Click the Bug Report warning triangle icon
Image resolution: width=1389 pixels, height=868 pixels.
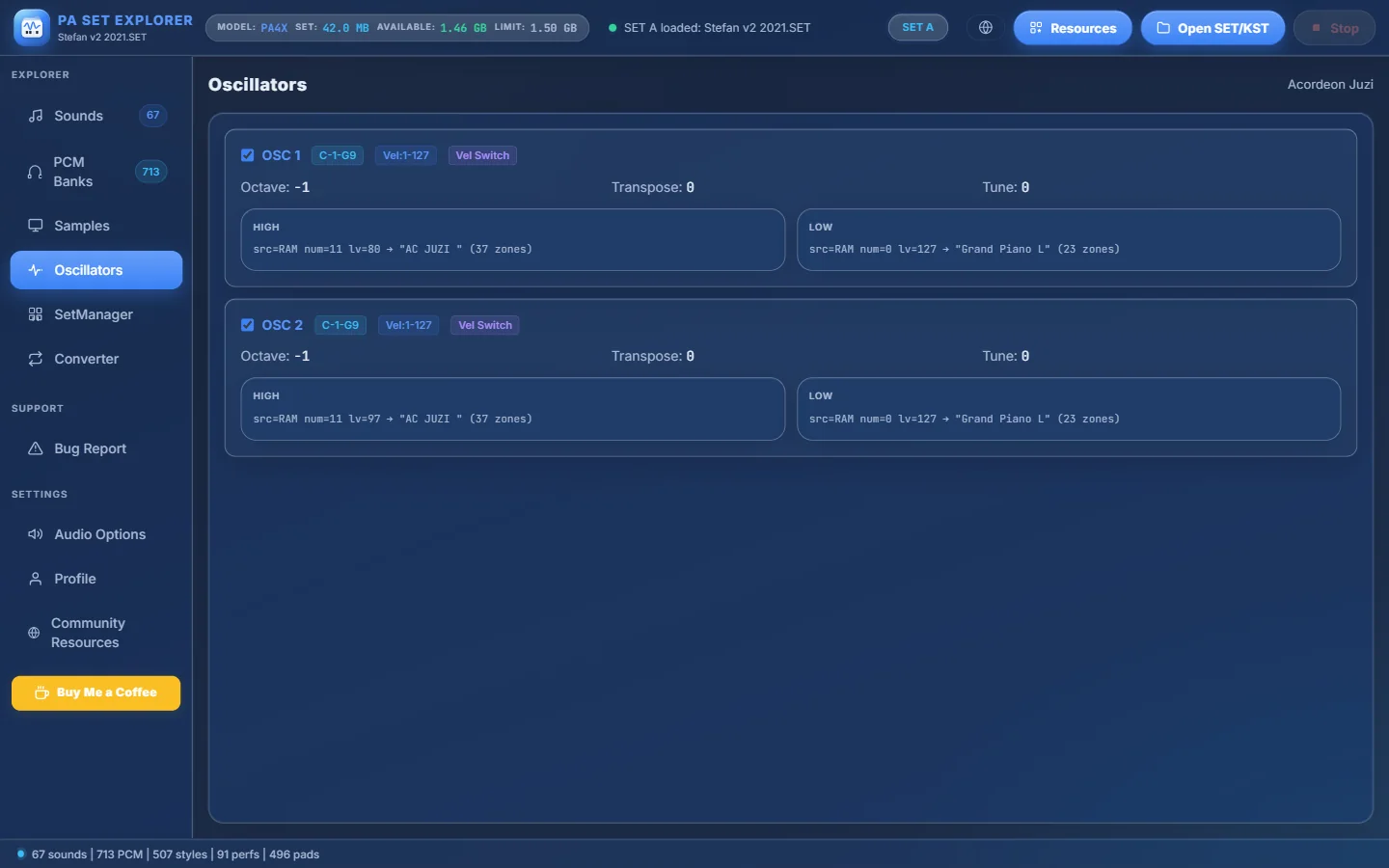click(36, 448)
